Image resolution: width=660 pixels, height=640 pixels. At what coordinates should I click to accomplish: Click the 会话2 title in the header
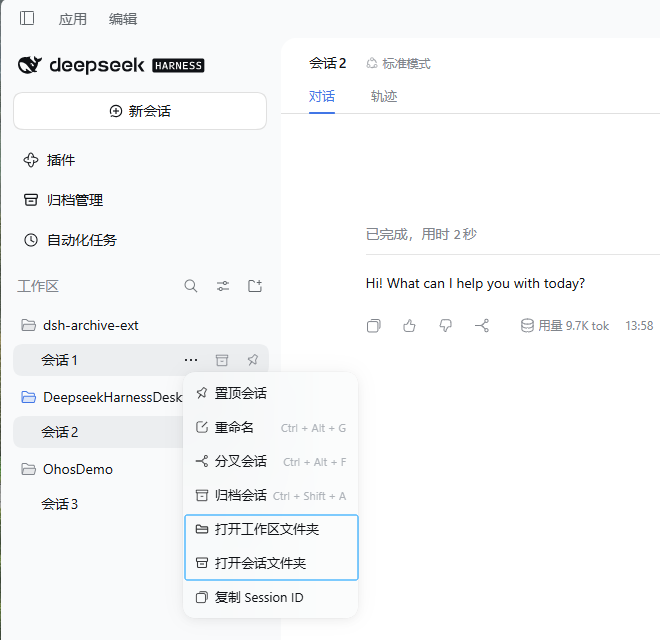coord(327,63)
